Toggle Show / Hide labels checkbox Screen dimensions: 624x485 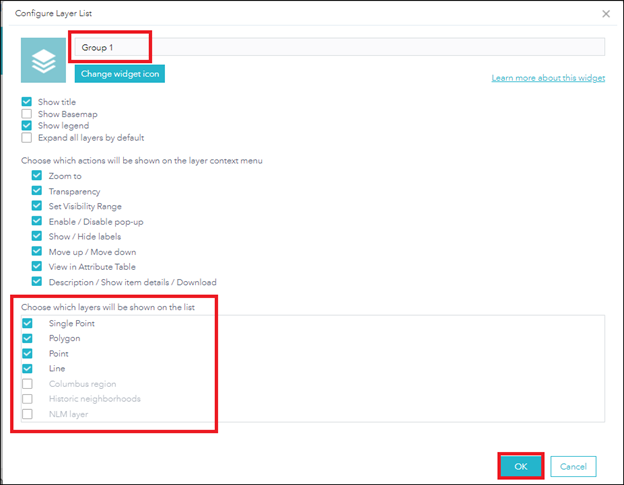point(37,236)
